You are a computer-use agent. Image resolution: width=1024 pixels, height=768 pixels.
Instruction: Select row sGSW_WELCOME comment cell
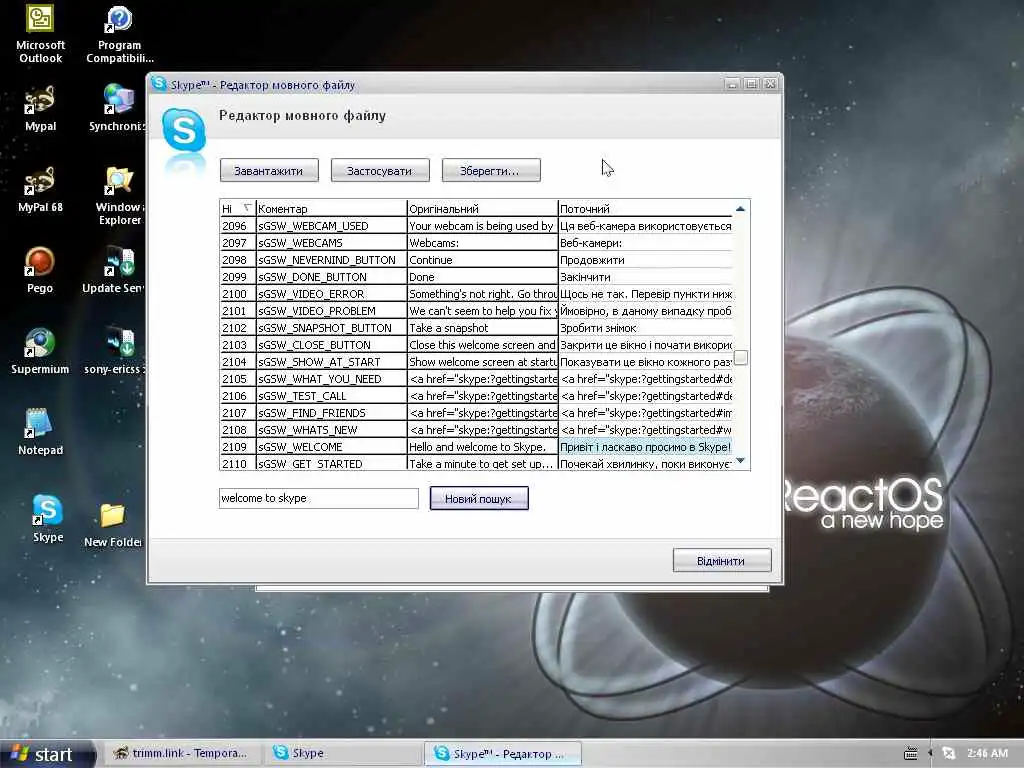click(331, 447)
